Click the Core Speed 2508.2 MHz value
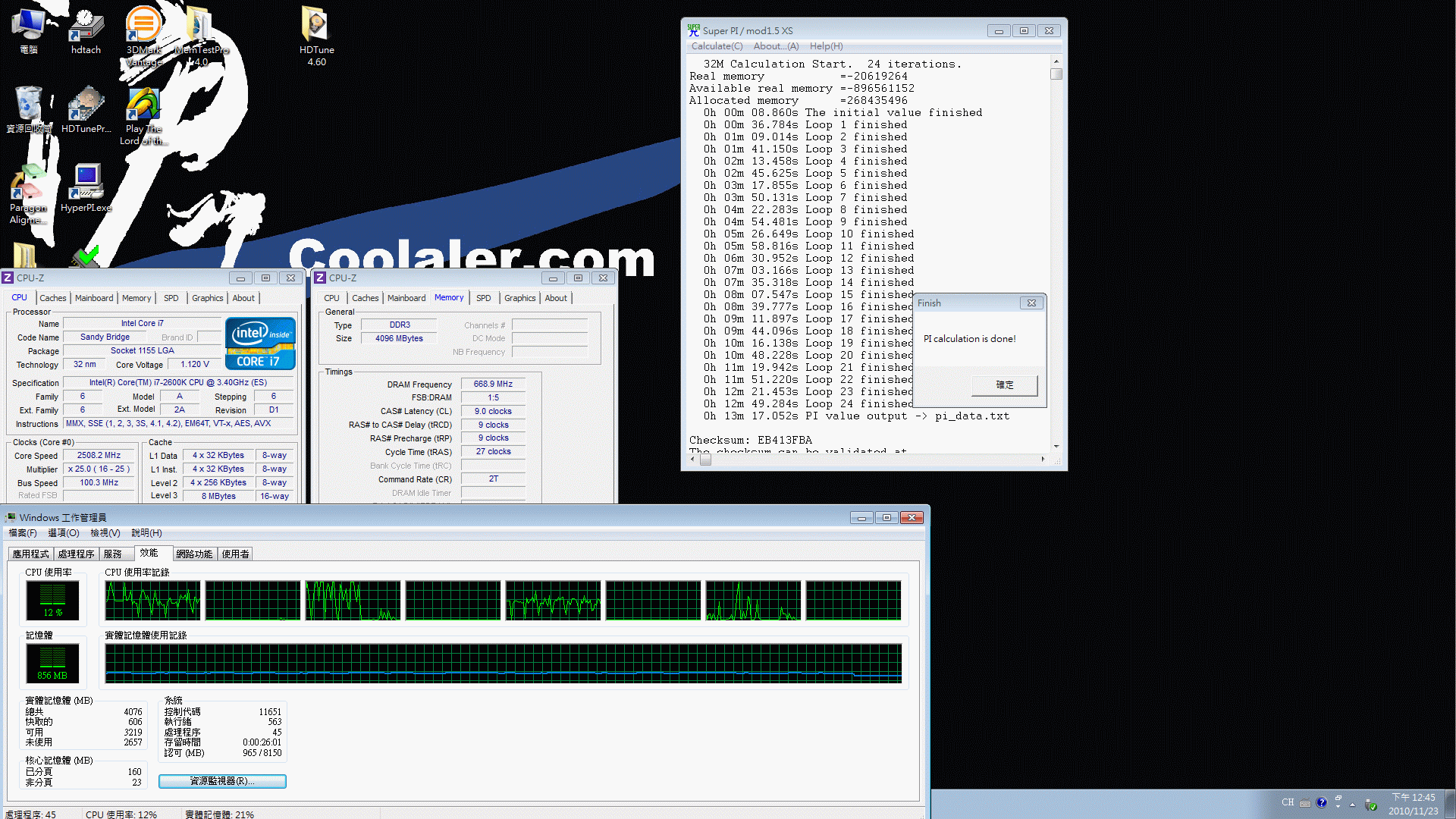Viewport: 1456px width, 819px height. tap(99, 456)
